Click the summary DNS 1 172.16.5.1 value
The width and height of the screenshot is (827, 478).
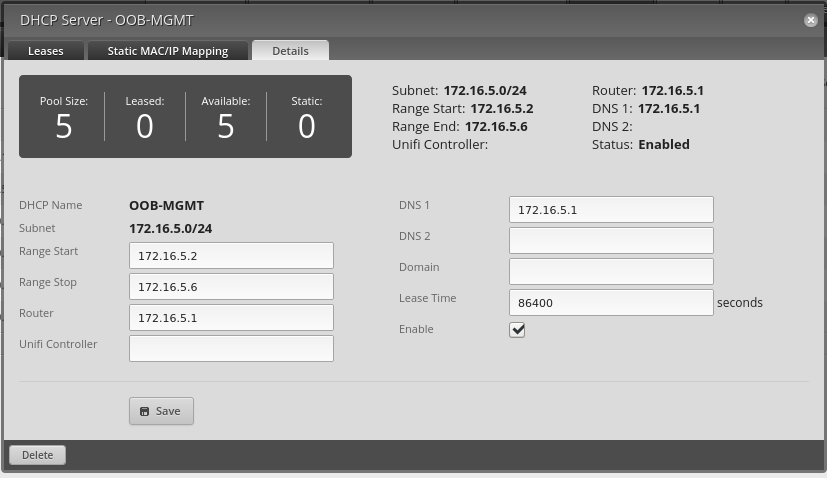coord(669,109)
